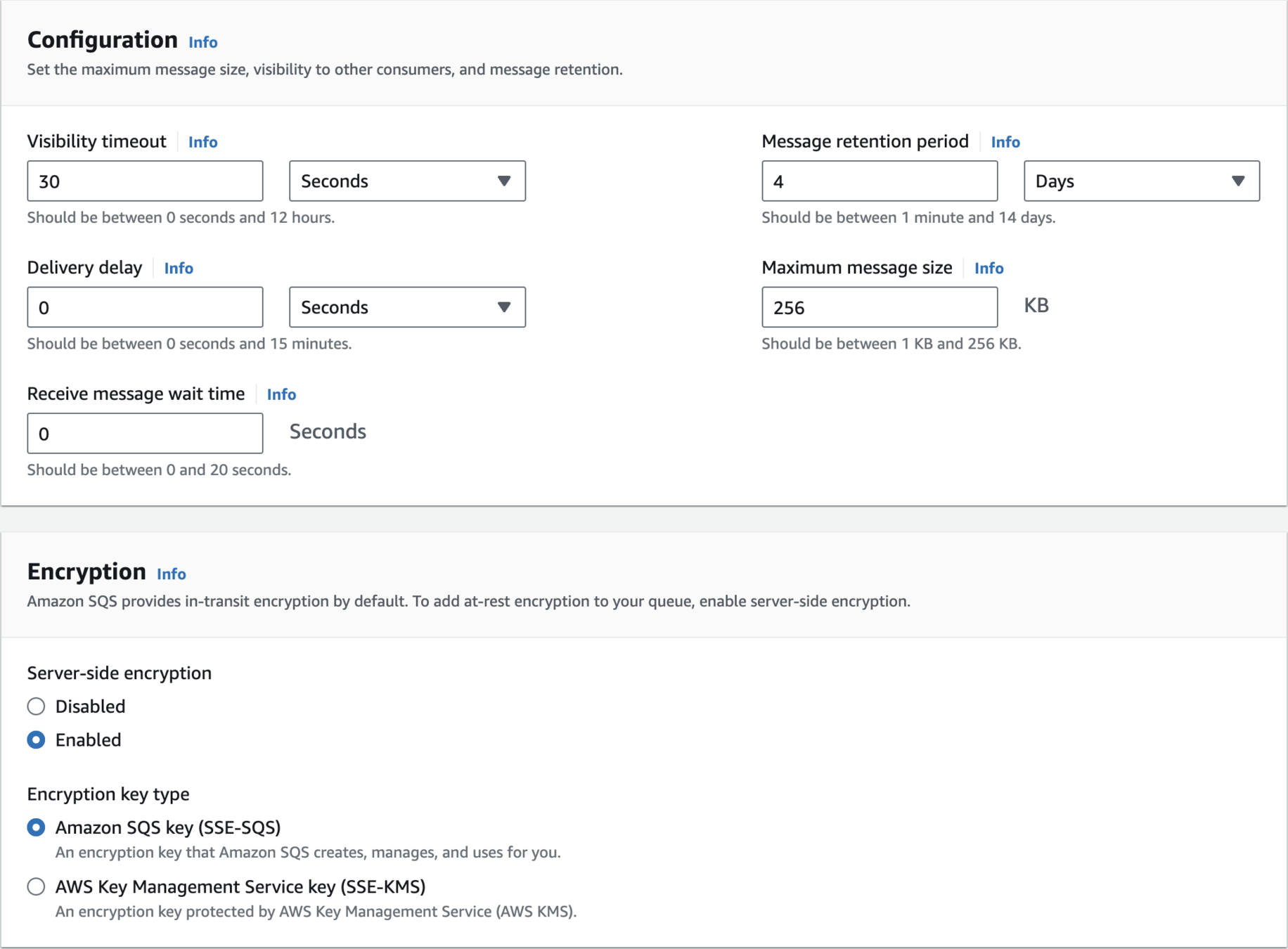The width and height of the screenshot is (1288, 949).
Task: Click the KB unit label
Action: click(1036, 306)
